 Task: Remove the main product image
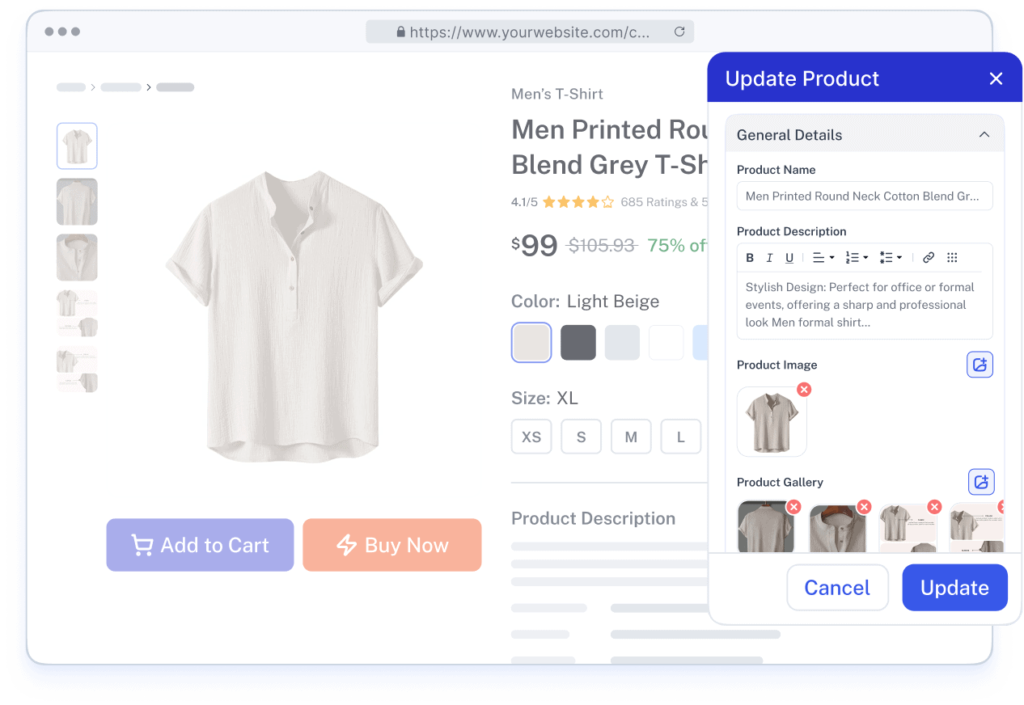pos(804,389)
